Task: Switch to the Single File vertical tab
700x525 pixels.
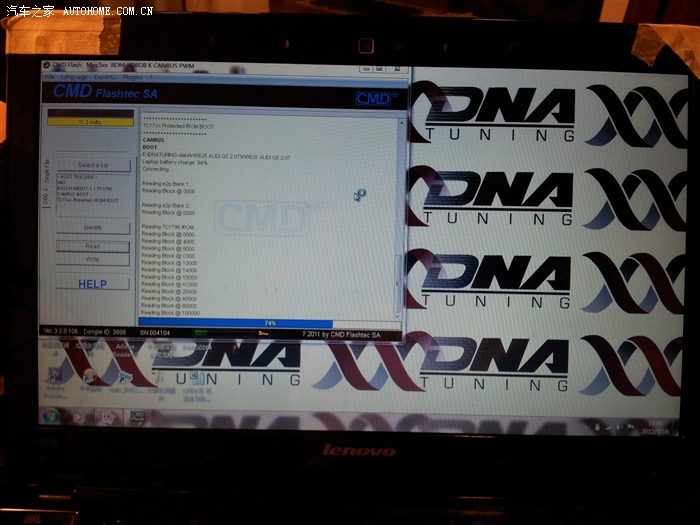Action: coord(46,171)
